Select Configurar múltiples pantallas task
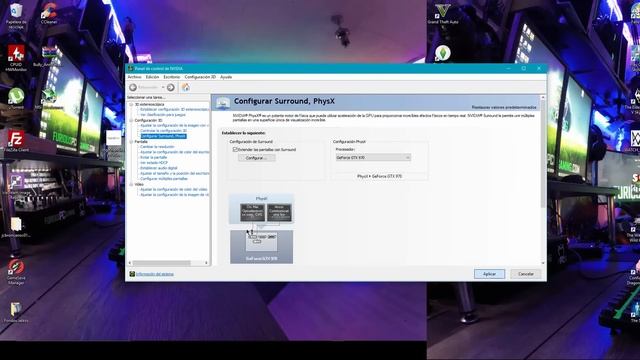 tap(164, 178)
